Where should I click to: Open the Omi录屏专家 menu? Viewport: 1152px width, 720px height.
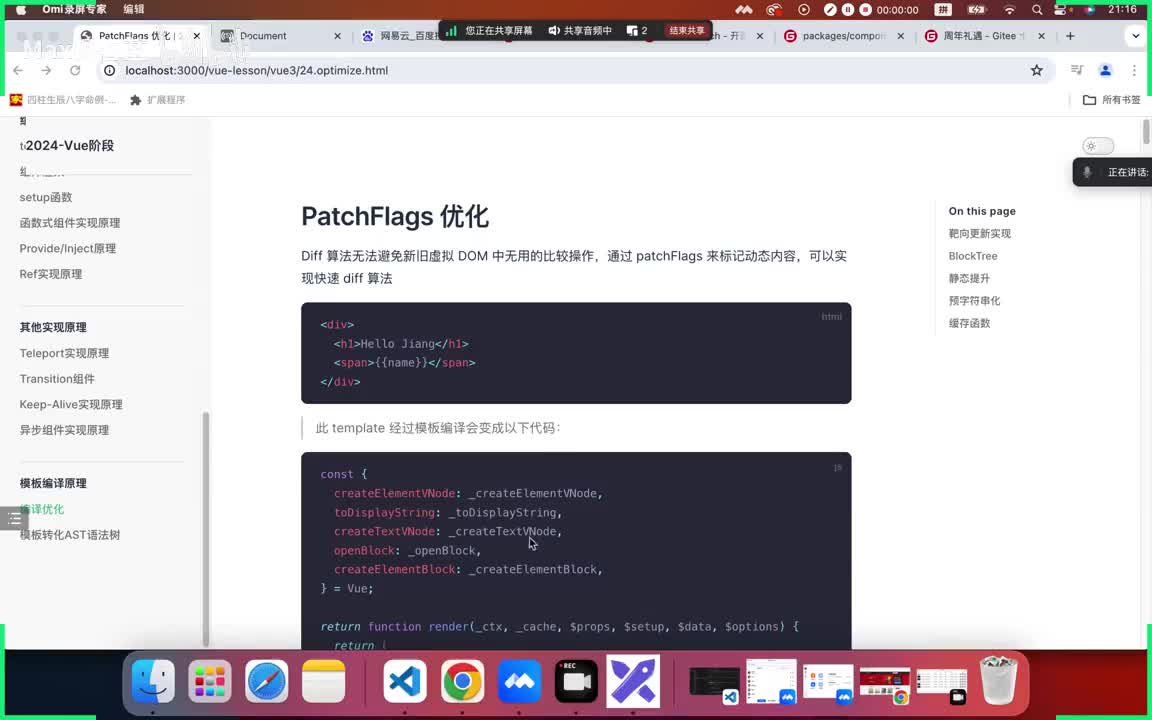pyautogui.click(x=74, y=10)
